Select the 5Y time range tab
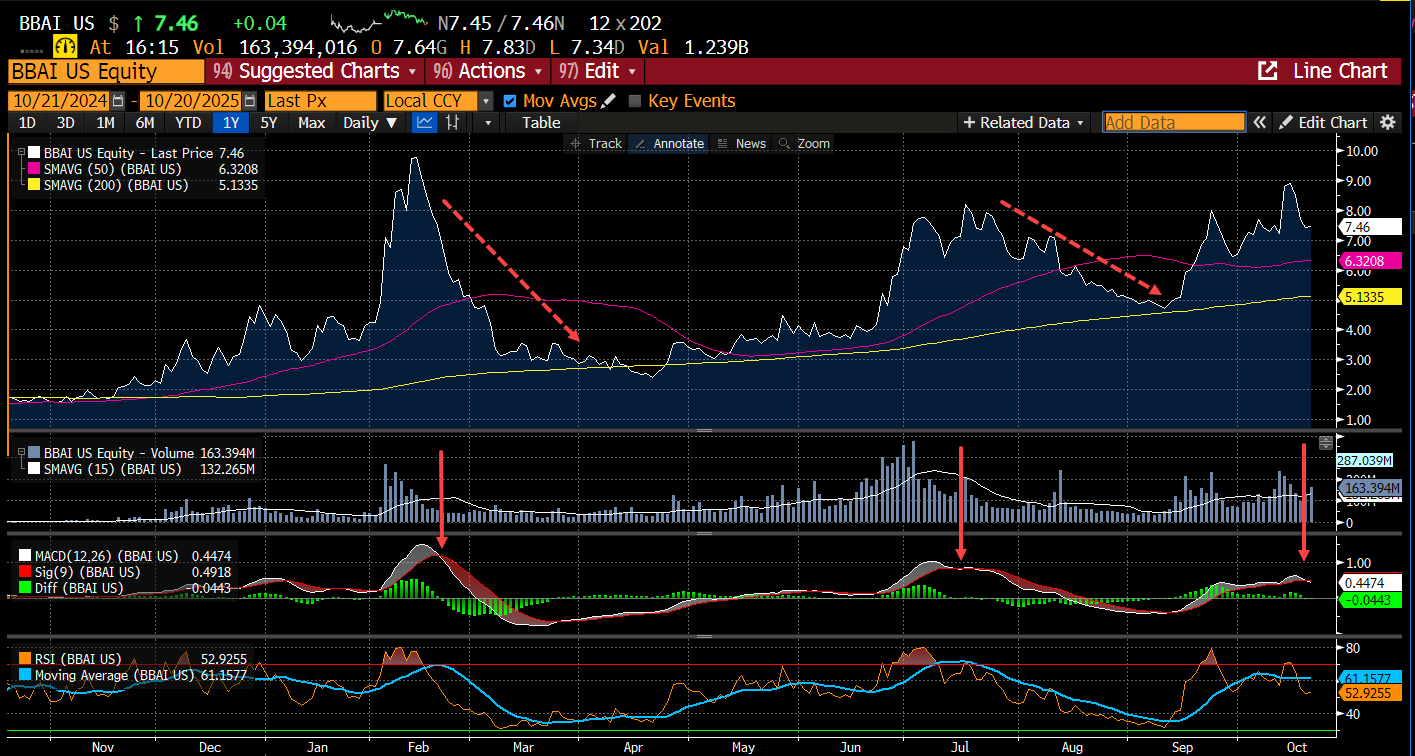Screen dimensions: 1415x756 click(x=268, y=123)
